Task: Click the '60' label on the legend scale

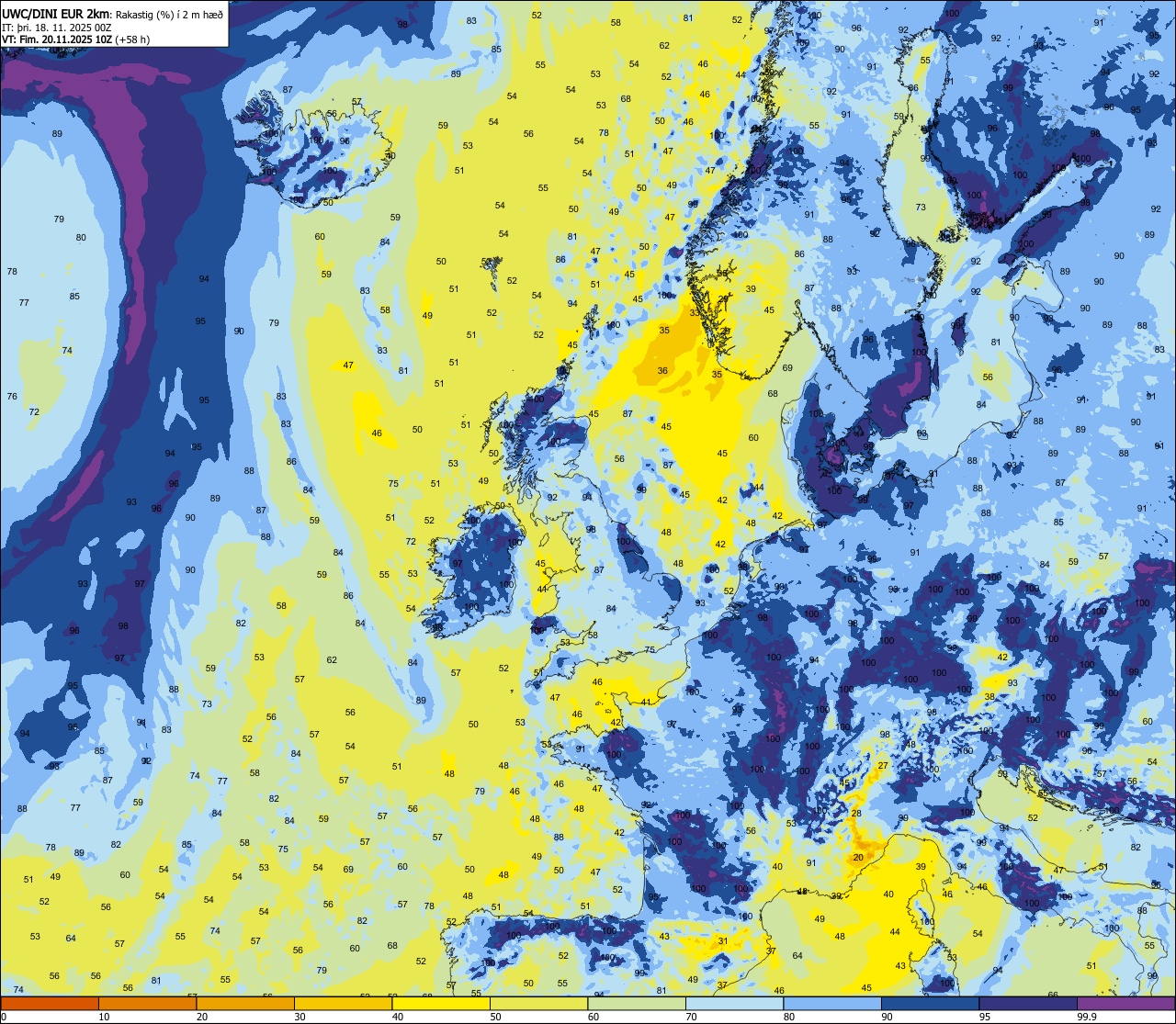Action: [594, 1017]
